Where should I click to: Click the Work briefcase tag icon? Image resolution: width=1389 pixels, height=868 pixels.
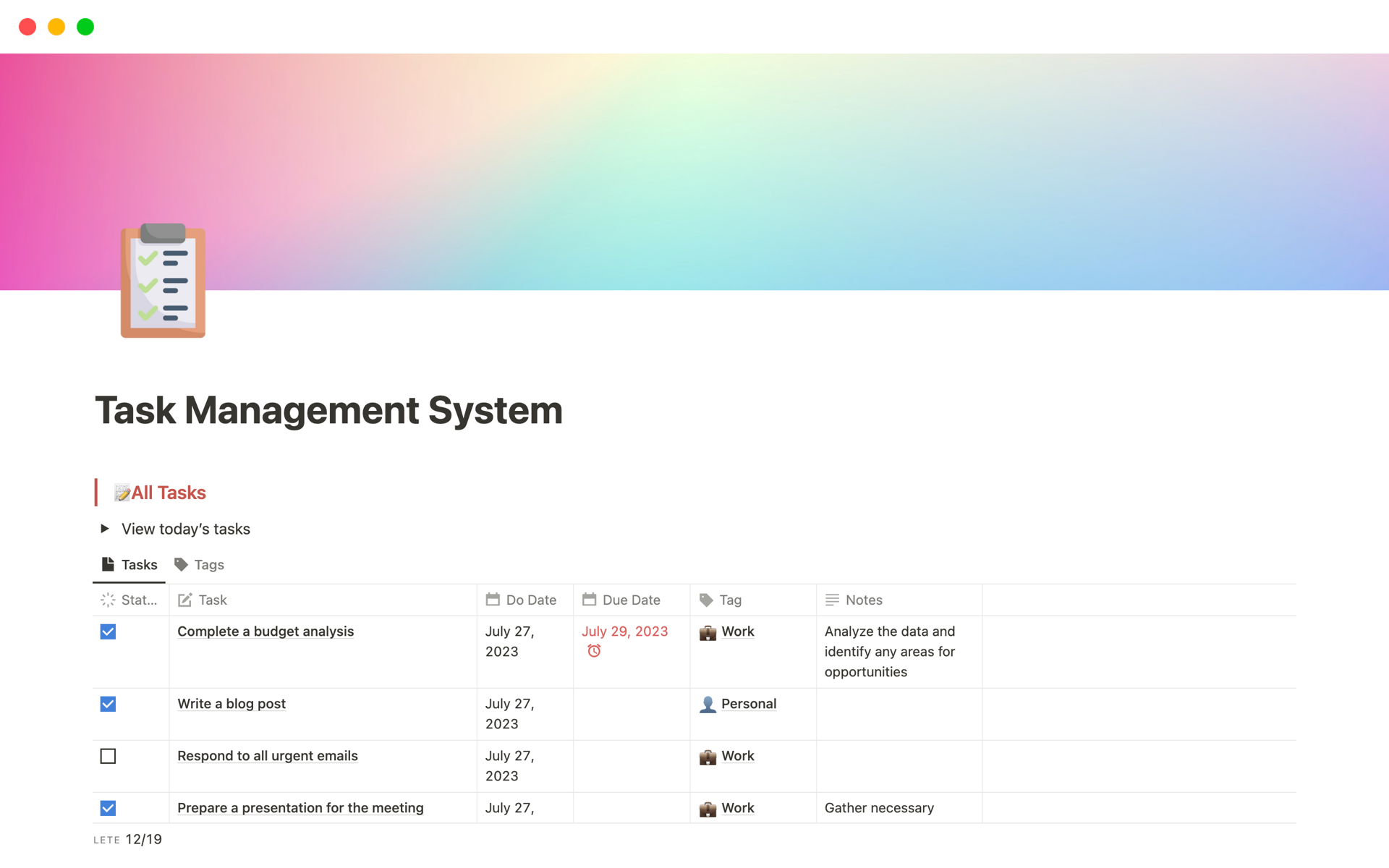coord(708,631)
